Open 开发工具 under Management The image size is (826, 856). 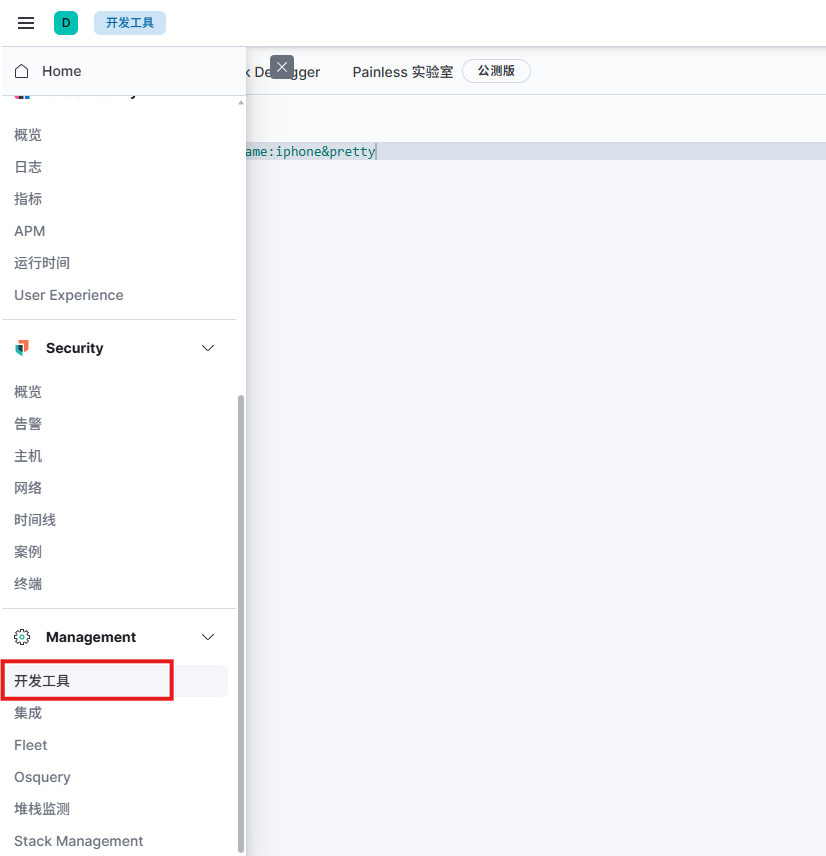42,681
